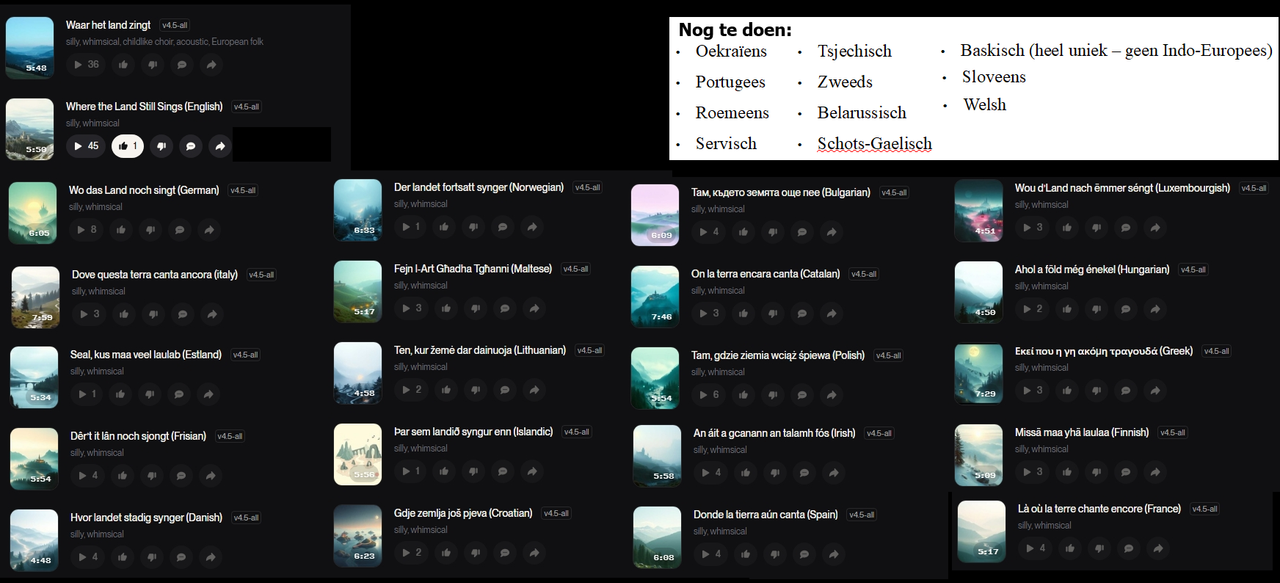The height and width of the screenshot is (583, 1280).
Task: Select the 'Baskisch' to-do list entry
Action: 1116,50
